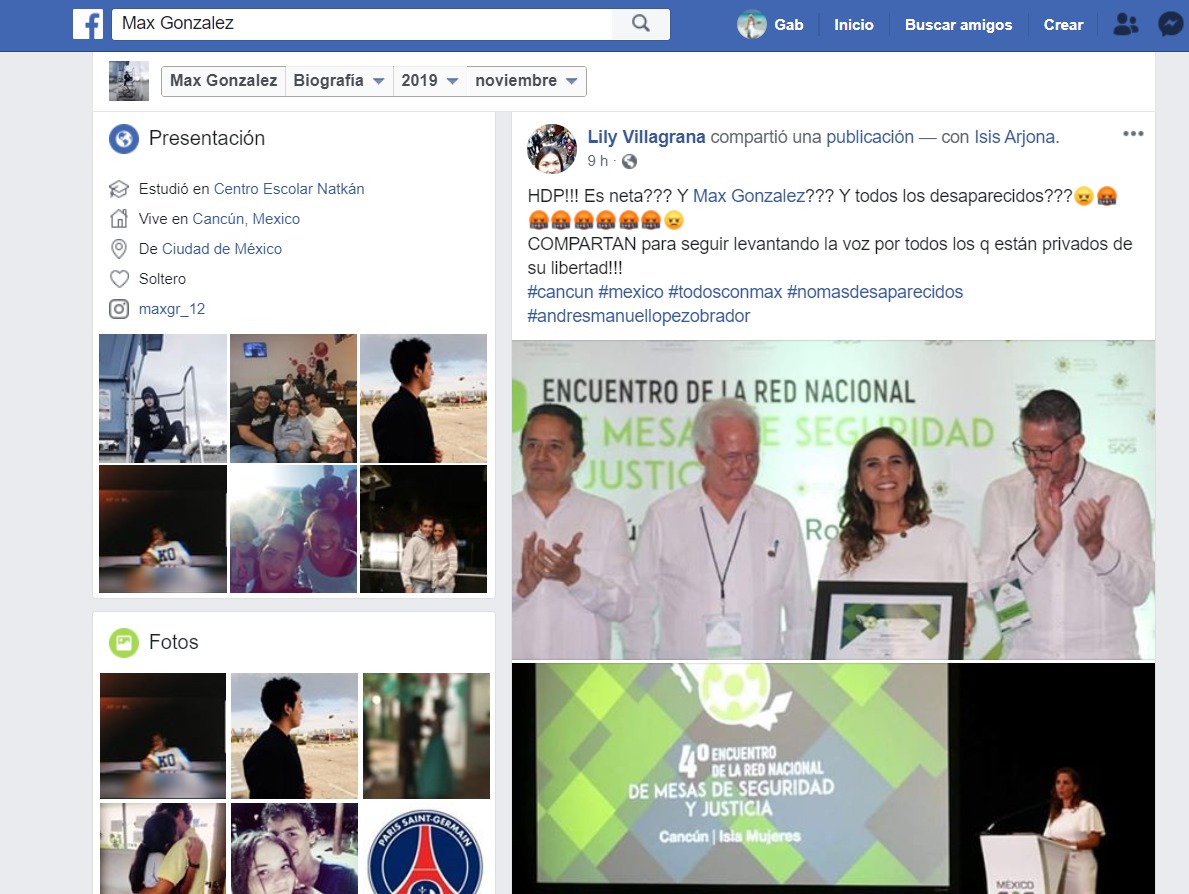Click the Max Gonzalez timeline profile thumbnail
1189x894 pixels.
pyautogui.click(x=129, y=81)
